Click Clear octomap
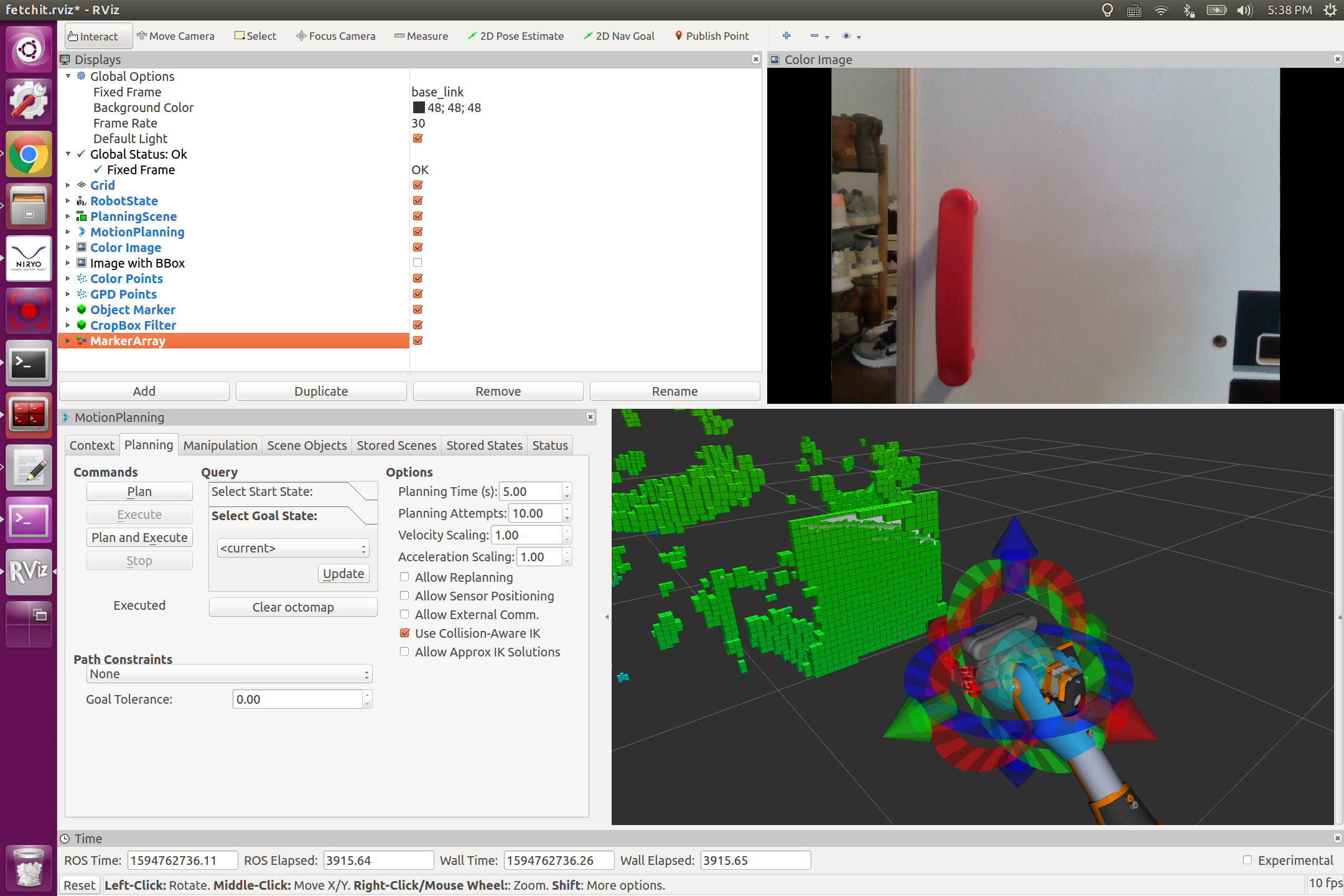The height and width of the screenshot is (896, 1344). 292,607
